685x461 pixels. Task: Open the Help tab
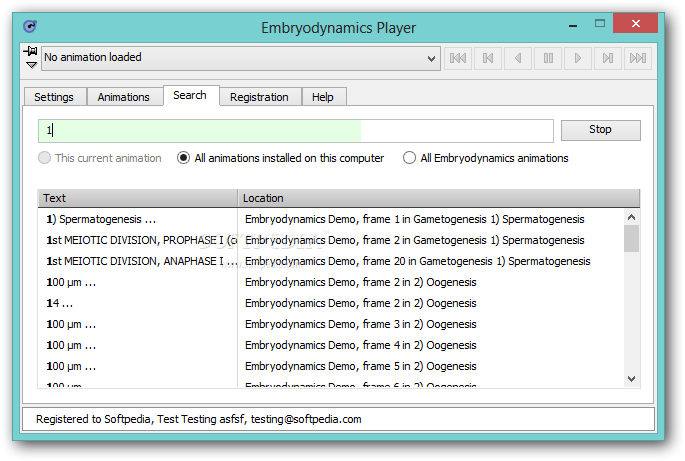[x=323, y=97]
